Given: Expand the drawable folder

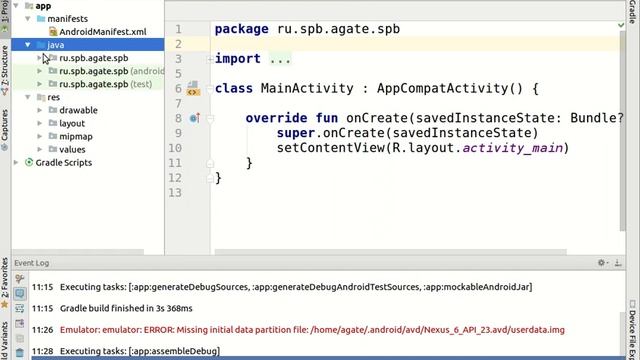Looking at the screenshot, I should coord(40,110).
